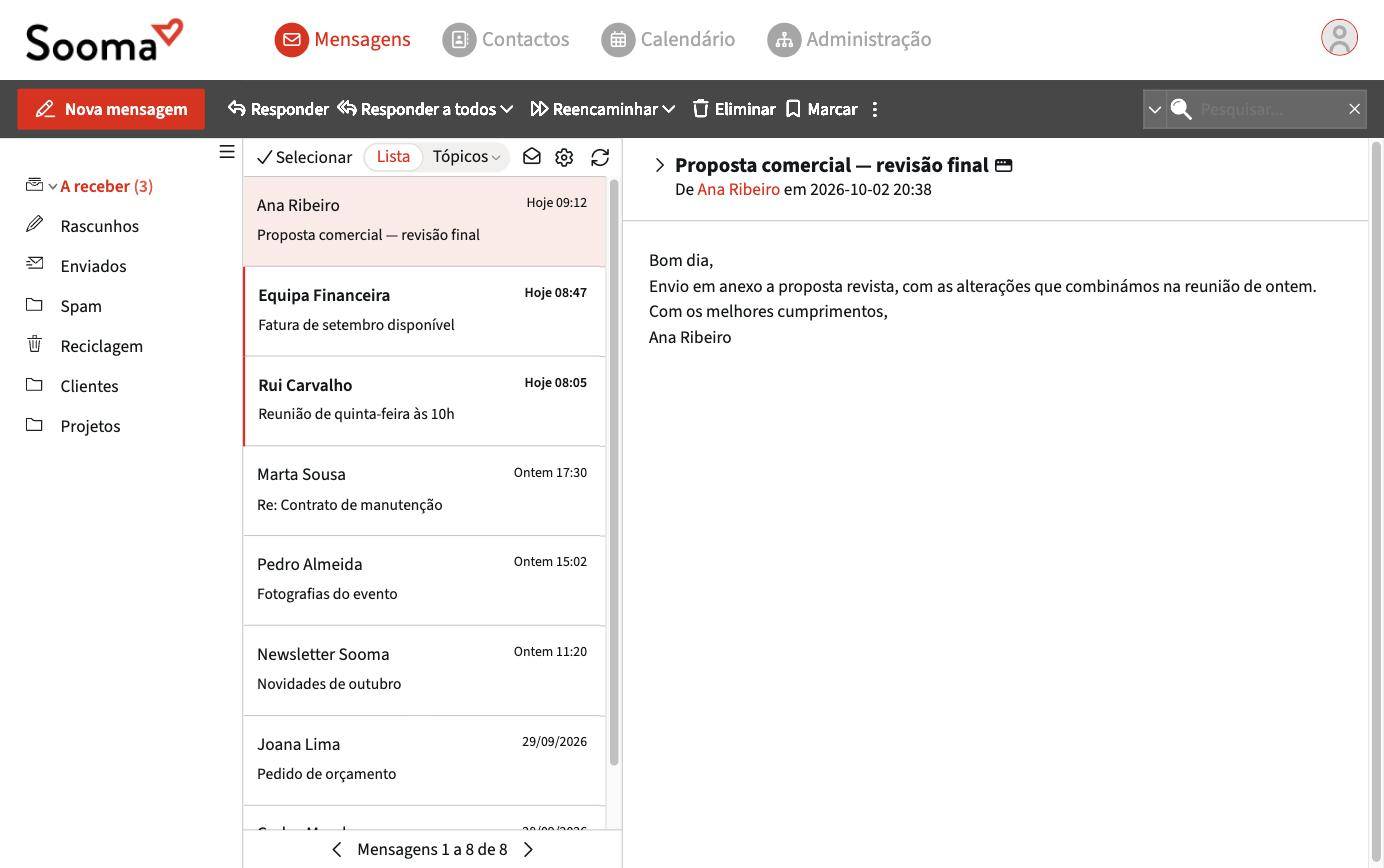Click the mark-as-read envelope icon

coord(532,157)
